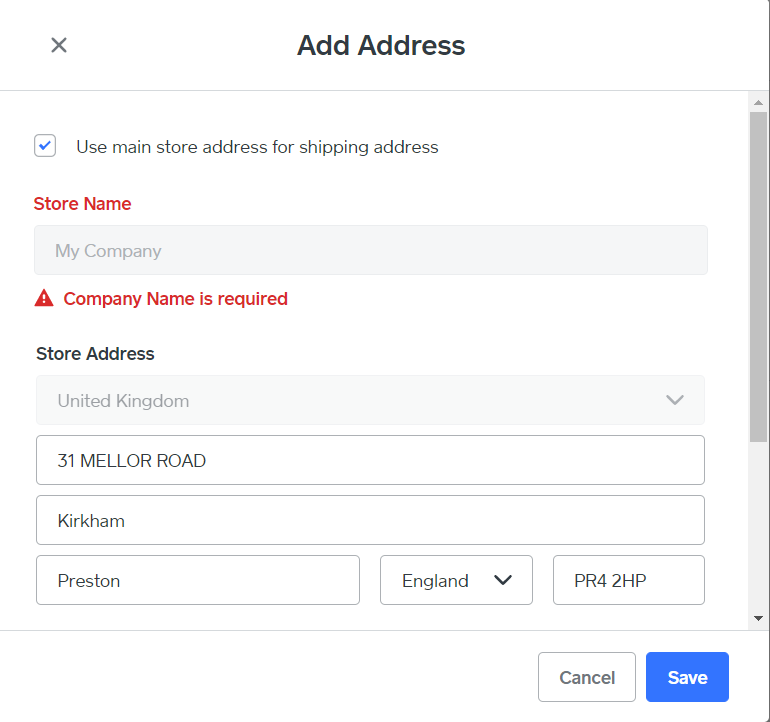Click the Preston city field

[x=197, y=580]
